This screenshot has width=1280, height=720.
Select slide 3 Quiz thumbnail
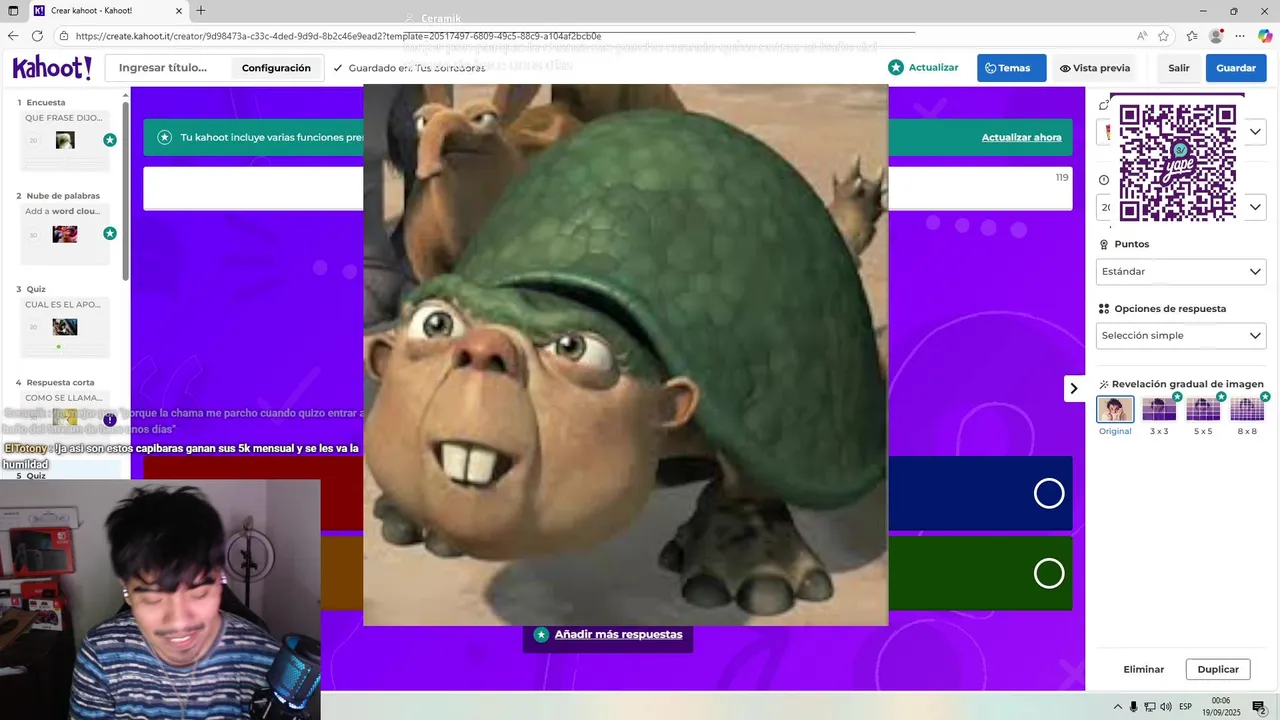pyautogui.click(x=65, y=327)
